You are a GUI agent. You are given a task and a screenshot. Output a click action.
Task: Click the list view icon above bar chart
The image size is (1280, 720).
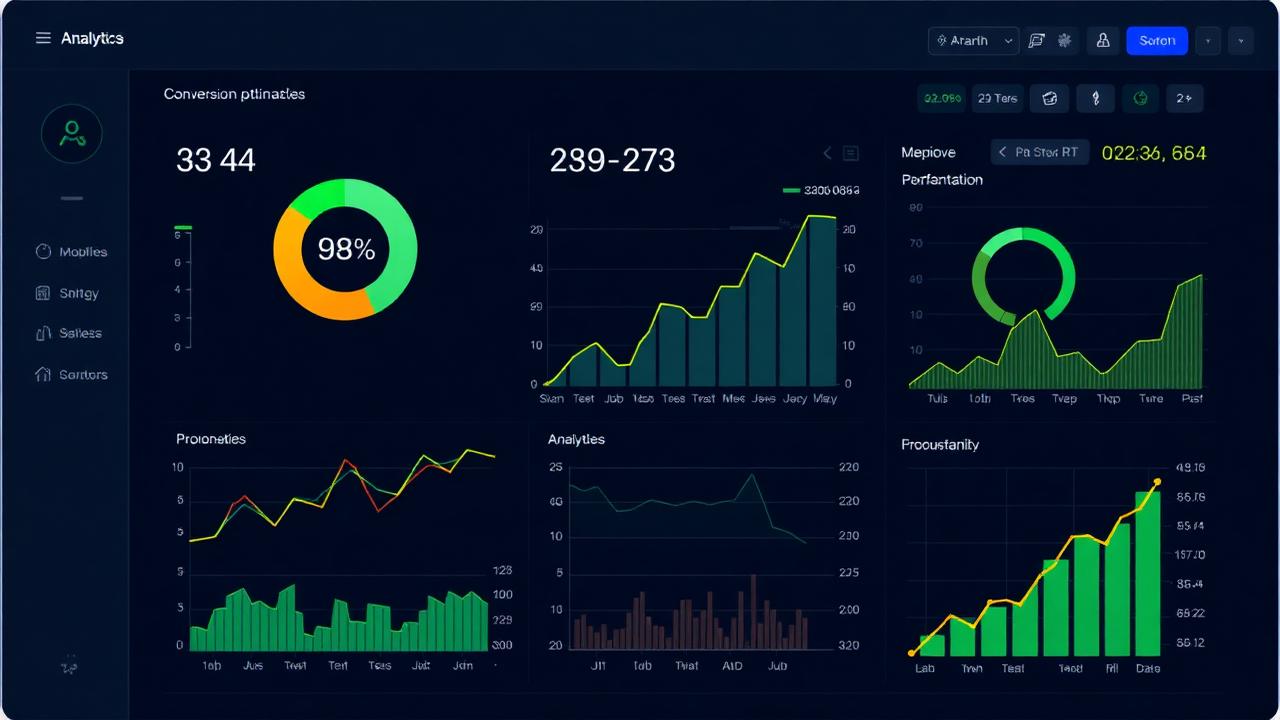click(851, 153)
